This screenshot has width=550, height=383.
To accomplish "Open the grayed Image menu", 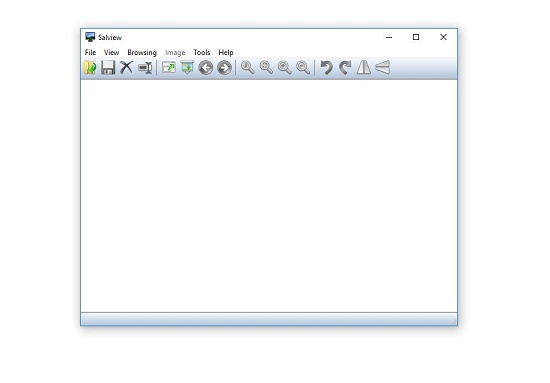I will pos(175,53).
